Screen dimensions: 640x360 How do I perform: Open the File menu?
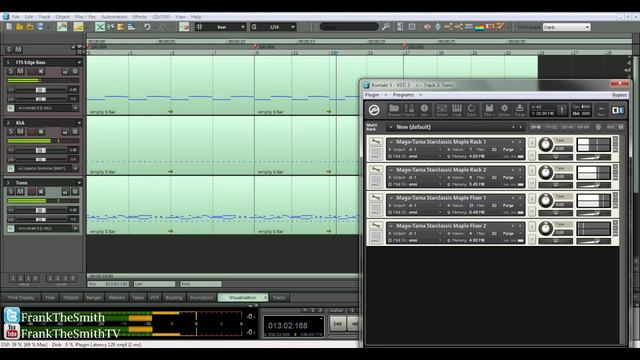coord(16,17)
